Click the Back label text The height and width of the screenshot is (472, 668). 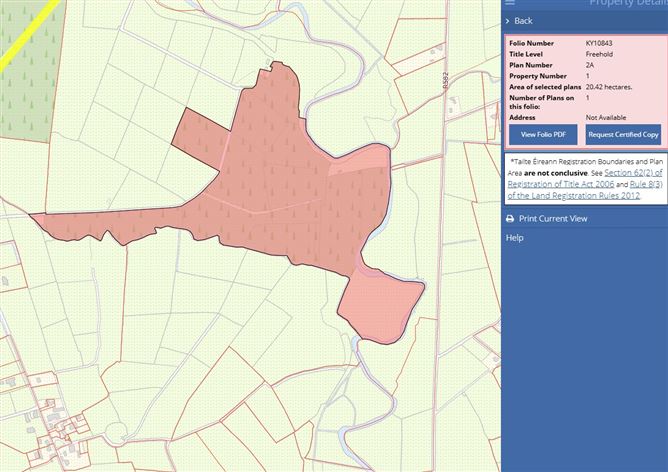coord(523,21)
